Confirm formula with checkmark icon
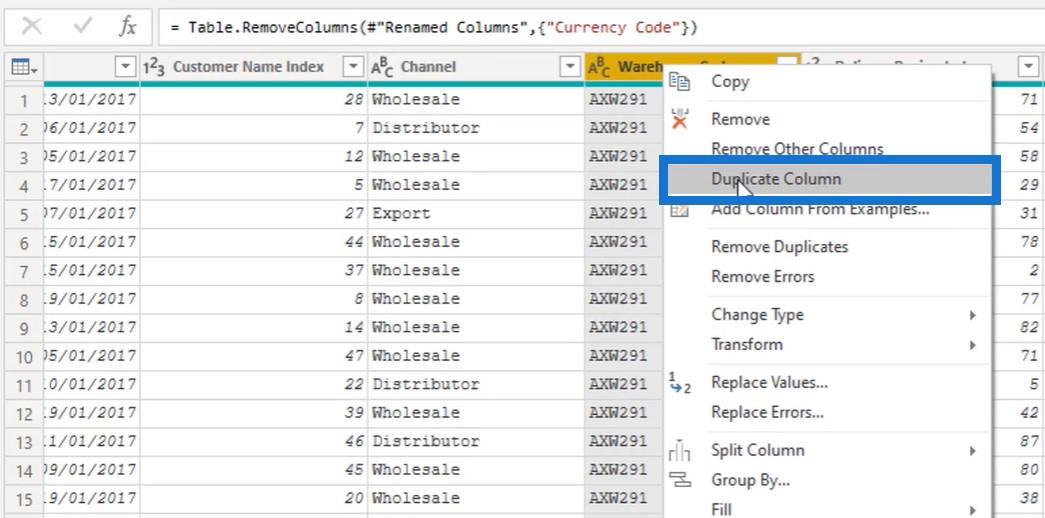Screen dimensions: 1045x518 point(83,27)
